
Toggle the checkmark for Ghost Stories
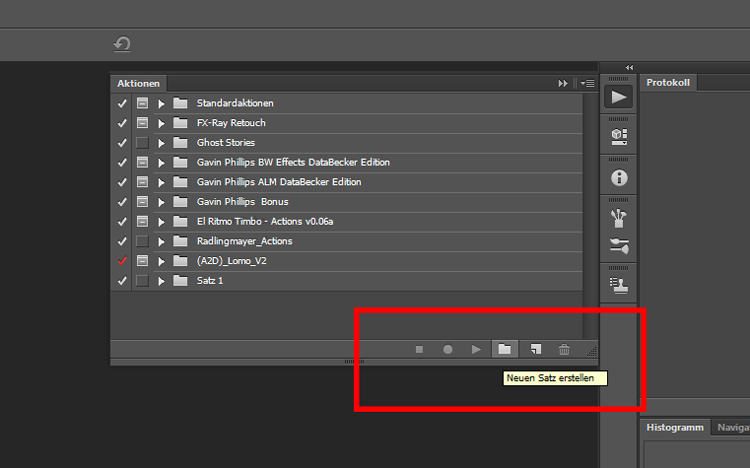[x=122, y=143]
